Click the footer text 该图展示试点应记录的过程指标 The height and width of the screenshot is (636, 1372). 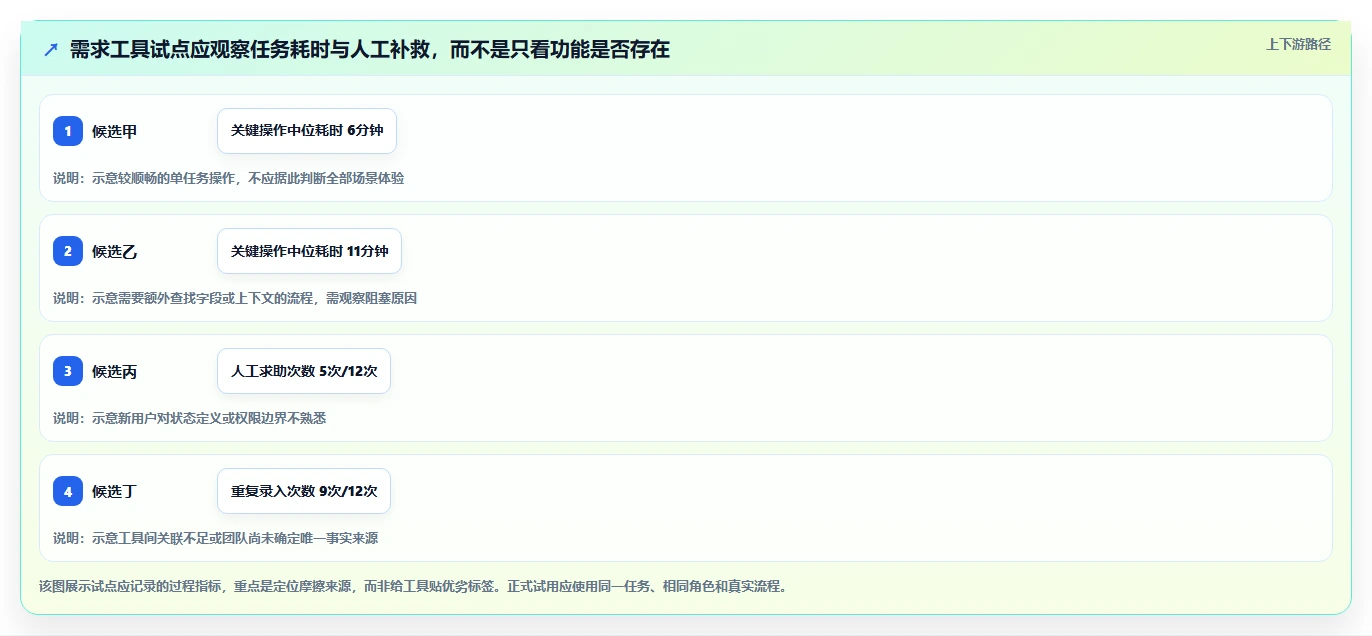(x=132, y=586)
